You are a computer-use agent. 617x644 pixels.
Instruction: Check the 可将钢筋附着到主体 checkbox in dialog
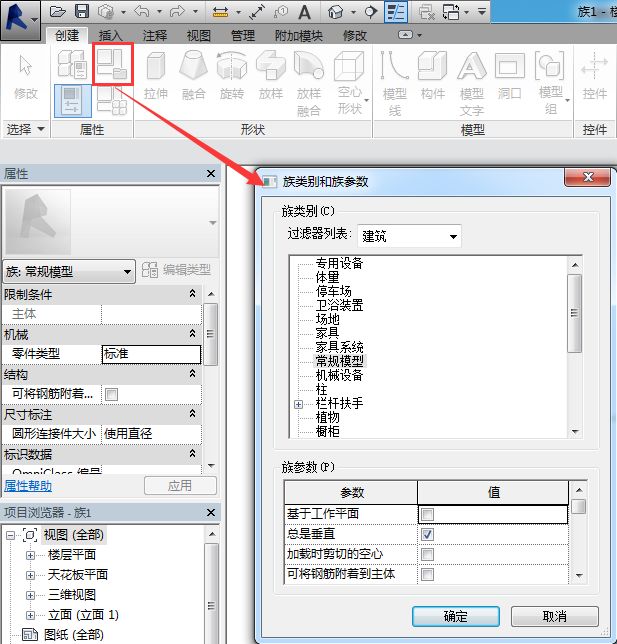(x=427, y=574)
